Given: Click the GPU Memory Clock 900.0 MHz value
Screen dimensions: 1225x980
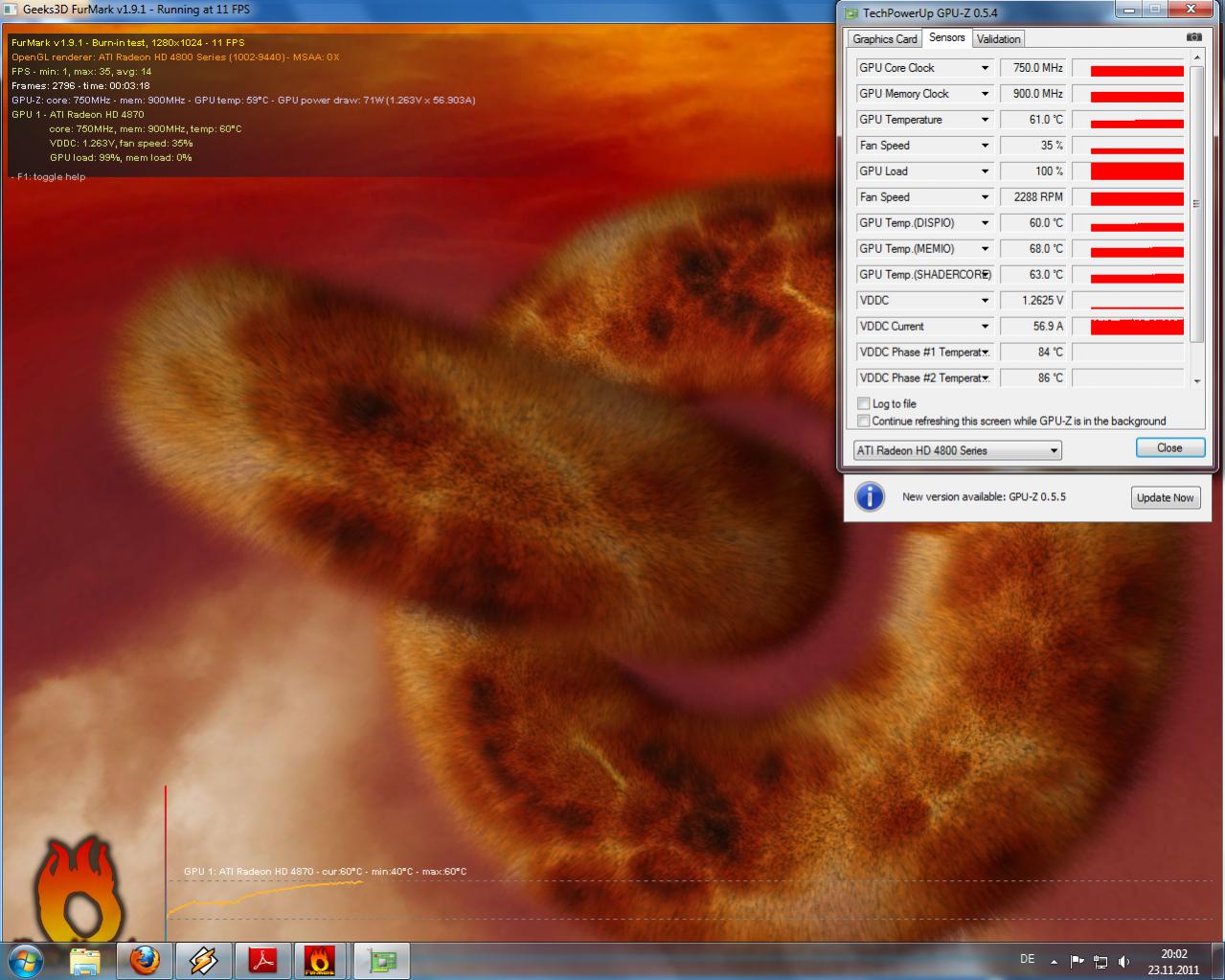Looking at the screenshot, I should tap(1032, 94).
